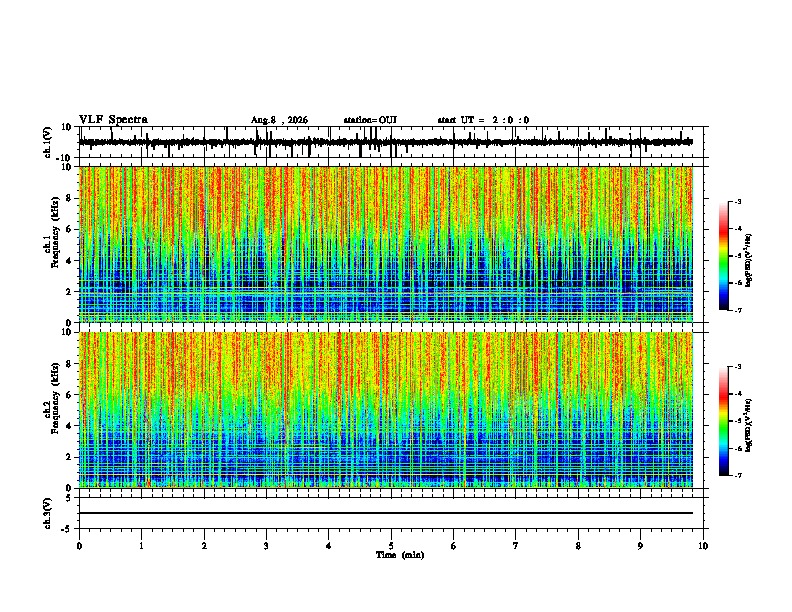Screen dimensions: 792x612
Task: Click the ch.2 spectrogram color scale bar
Action: coord(724,421)
